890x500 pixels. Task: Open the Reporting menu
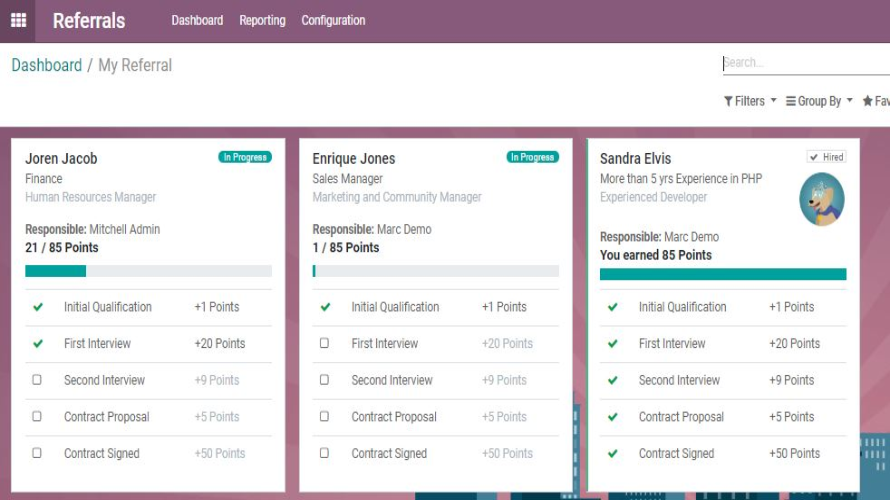pos(262,20)
